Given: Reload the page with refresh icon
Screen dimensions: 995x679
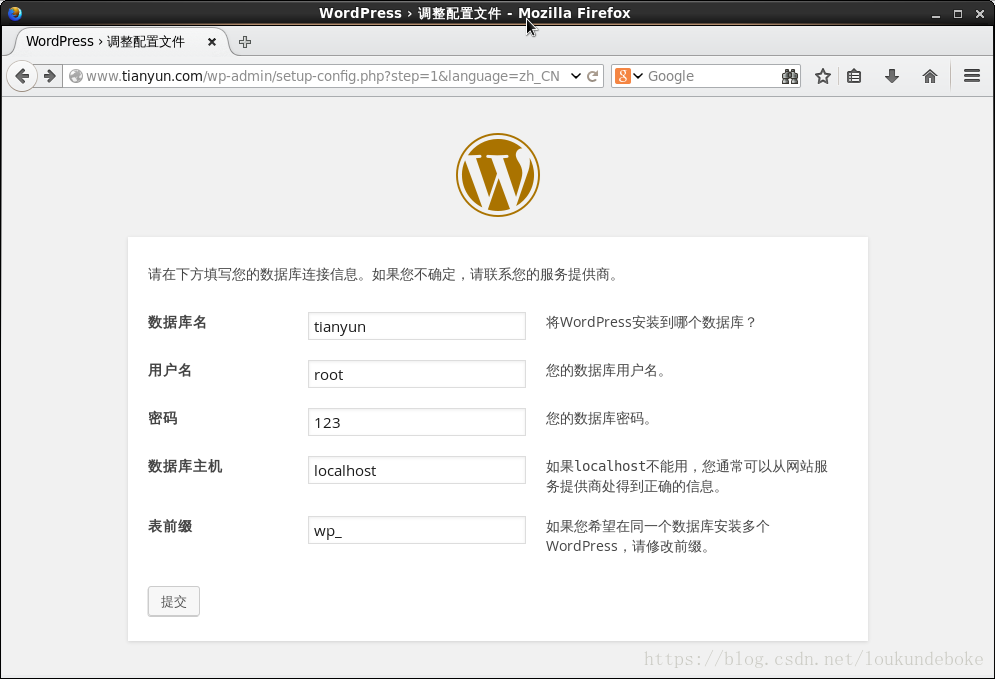Looking at the screenshot, I should (x=593, y=76).
